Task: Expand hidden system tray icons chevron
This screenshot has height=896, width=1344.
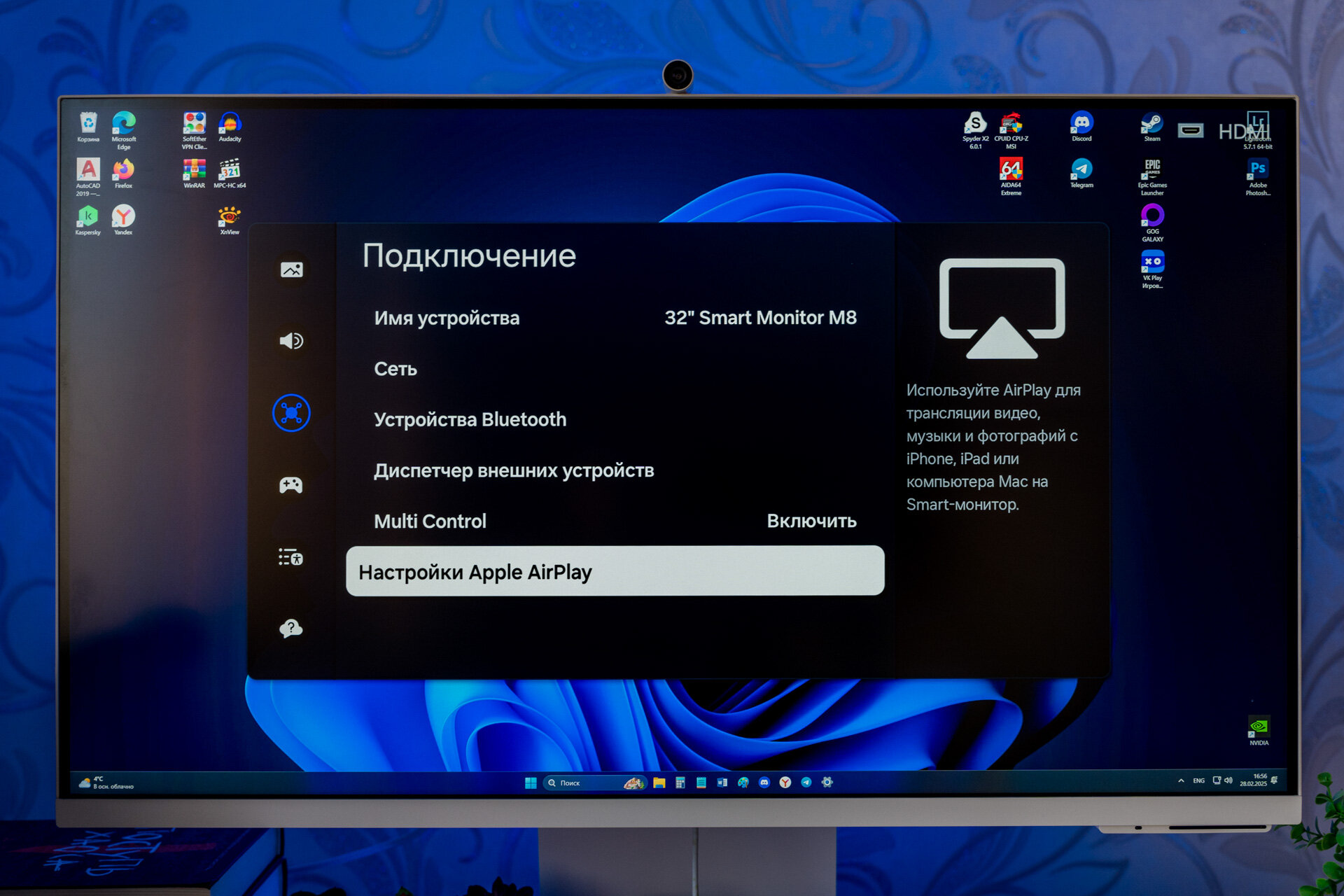Action: (1181, 780)
